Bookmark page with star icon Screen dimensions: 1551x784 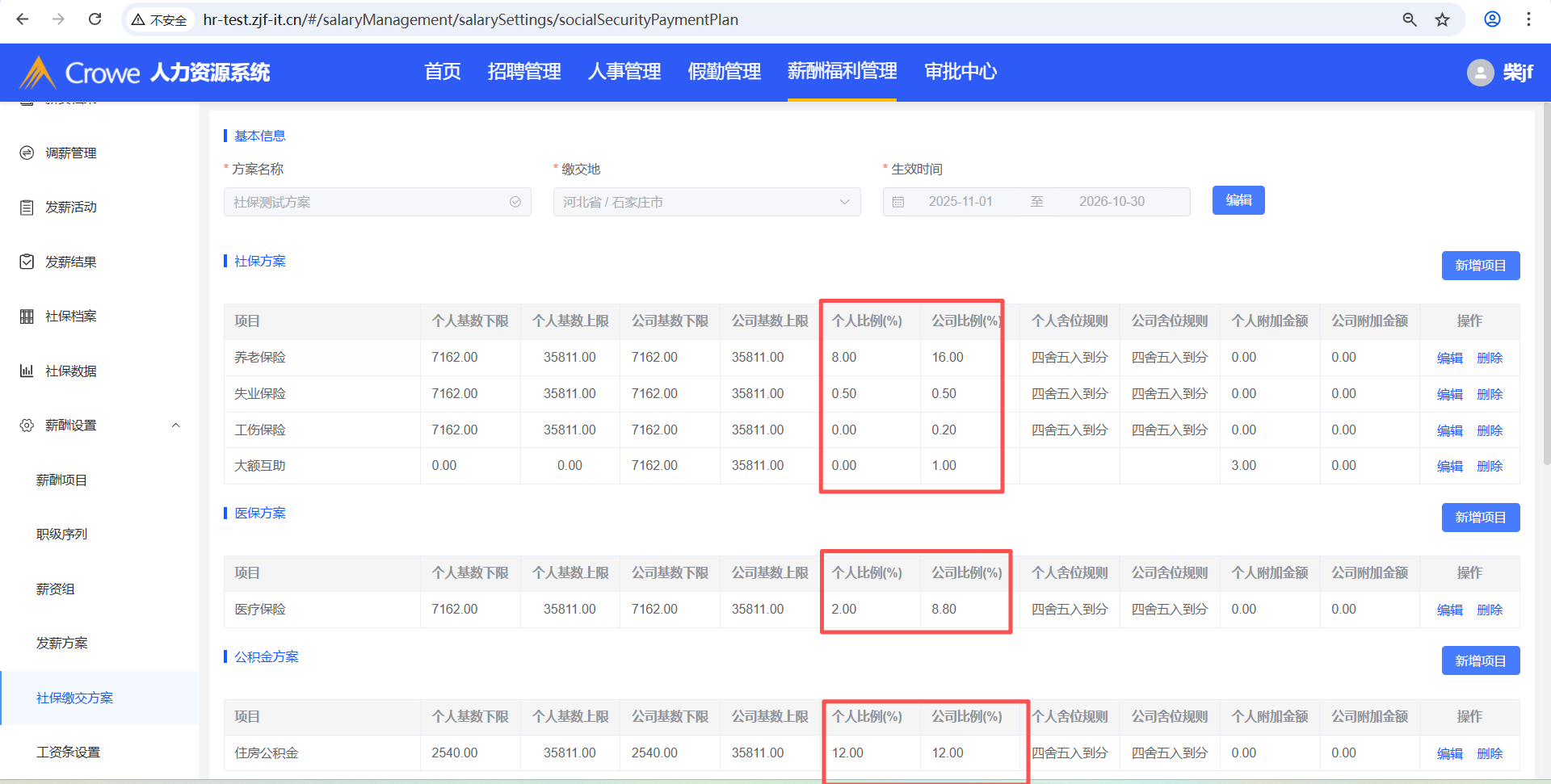[1443, 19]
